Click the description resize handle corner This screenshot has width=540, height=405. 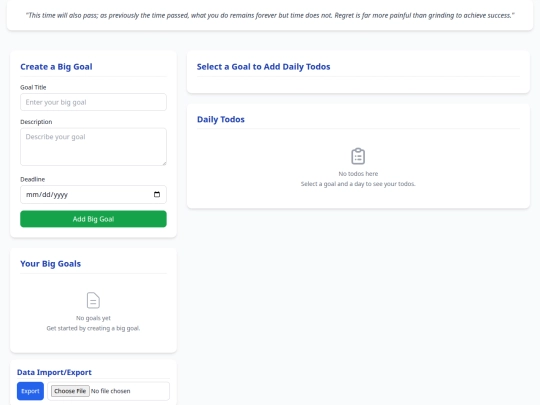164,163
